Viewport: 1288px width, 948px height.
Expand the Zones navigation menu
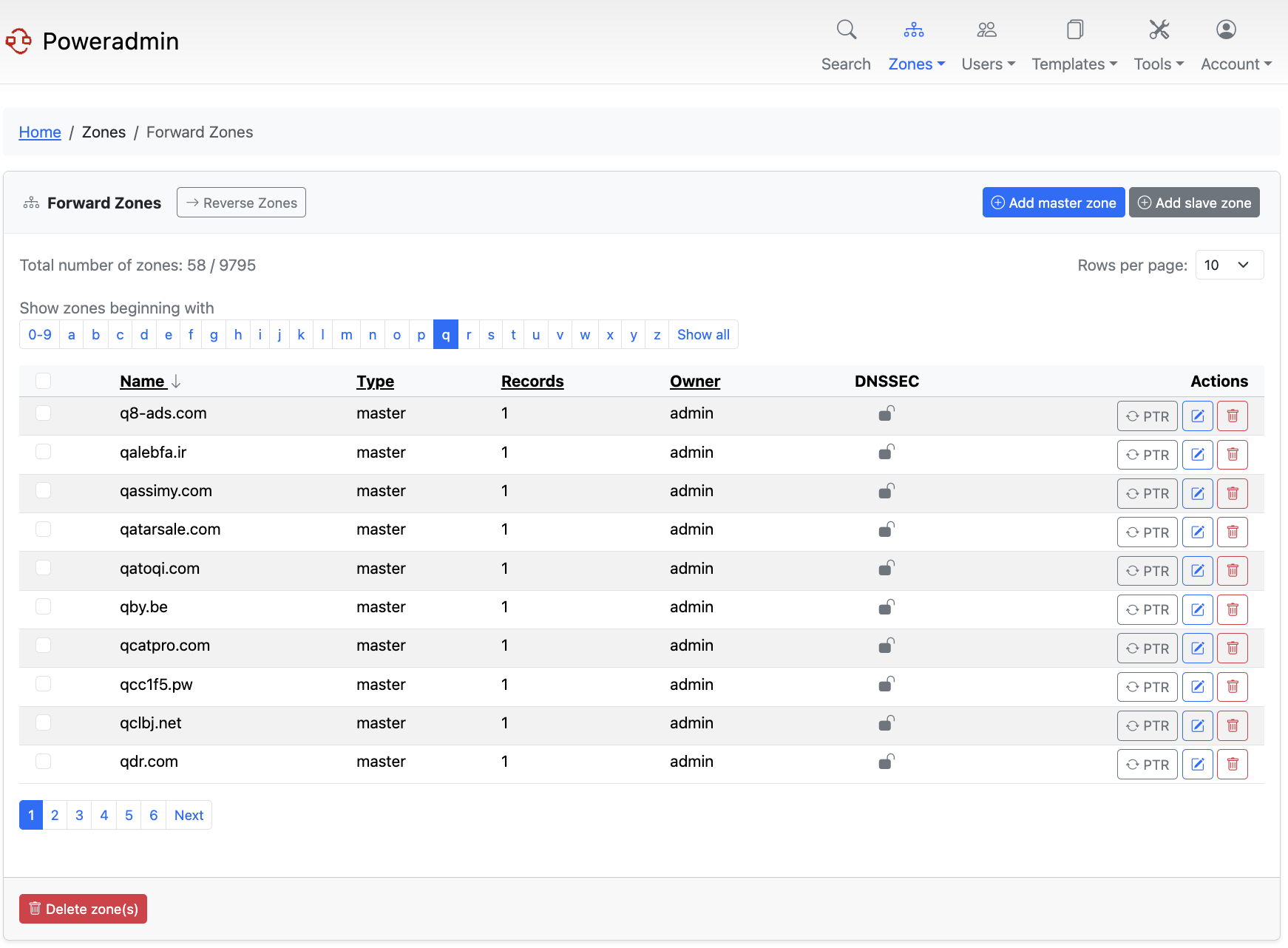coord(916,64)
